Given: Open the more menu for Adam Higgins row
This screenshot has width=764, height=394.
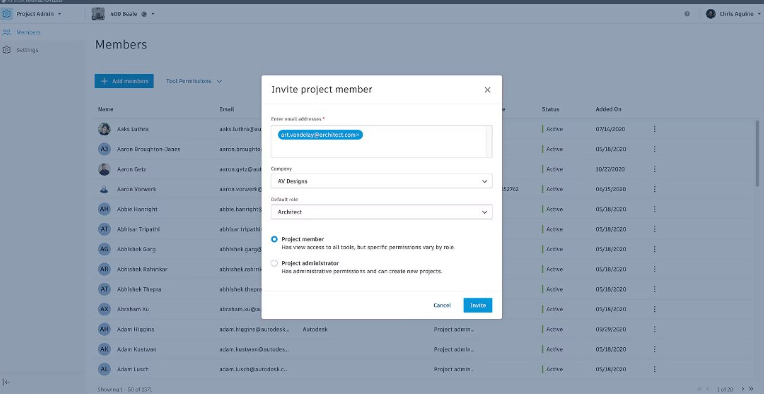Looking at the screenshot, I should click(654, 329).
